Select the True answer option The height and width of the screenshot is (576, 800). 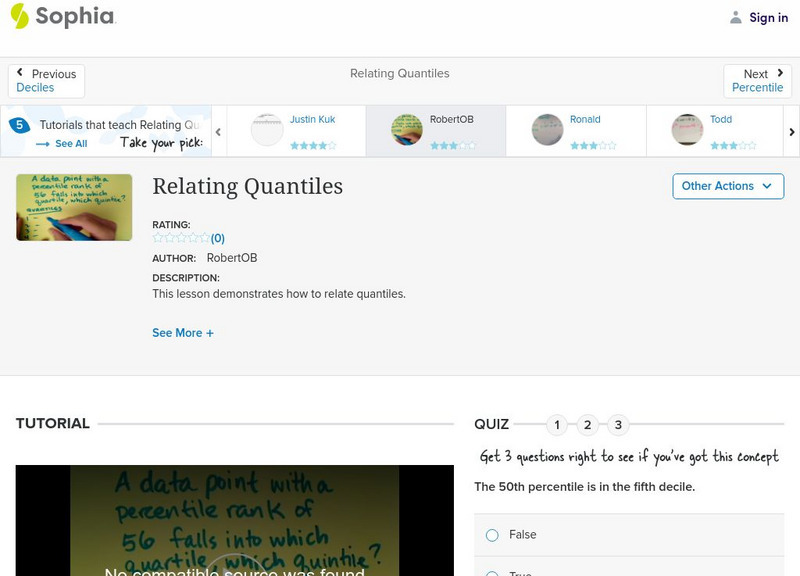click(491, 571)
